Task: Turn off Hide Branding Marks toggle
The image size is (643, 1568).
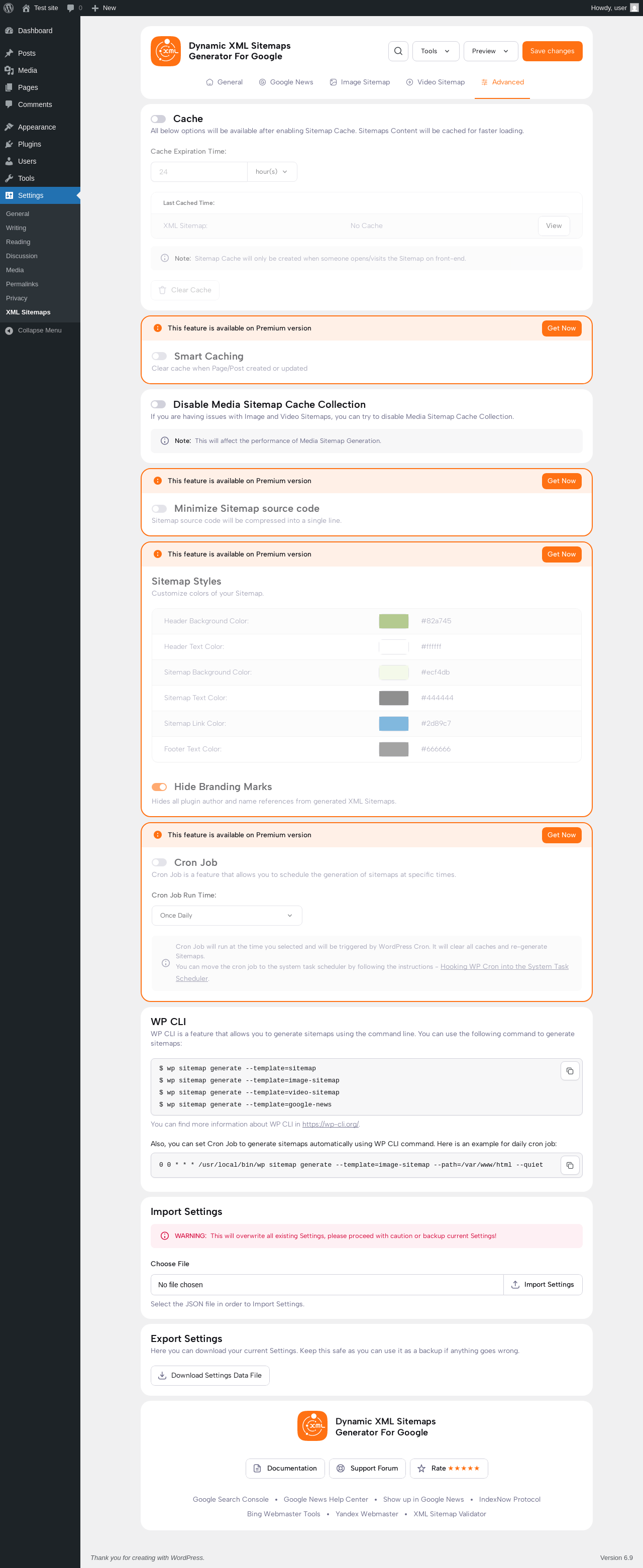Action: (159, 787)
